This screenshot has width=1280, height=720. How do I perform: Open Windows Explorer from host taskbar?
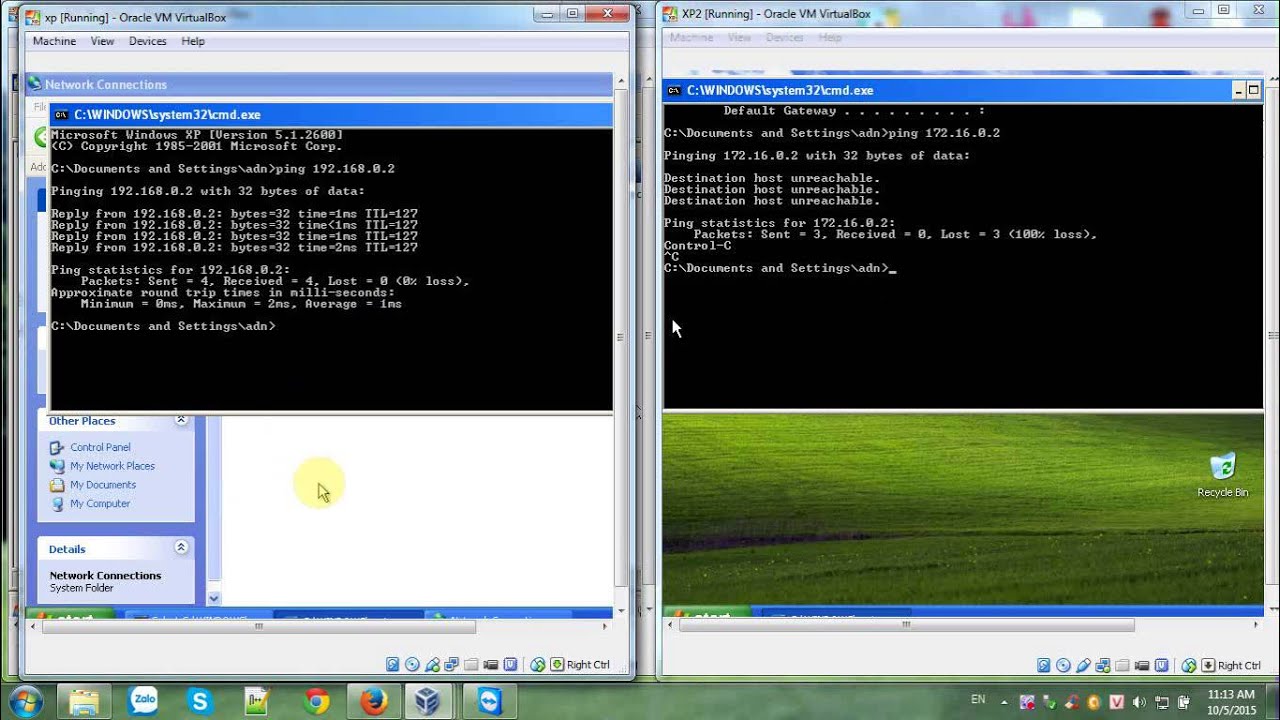(x=84, y=702)
